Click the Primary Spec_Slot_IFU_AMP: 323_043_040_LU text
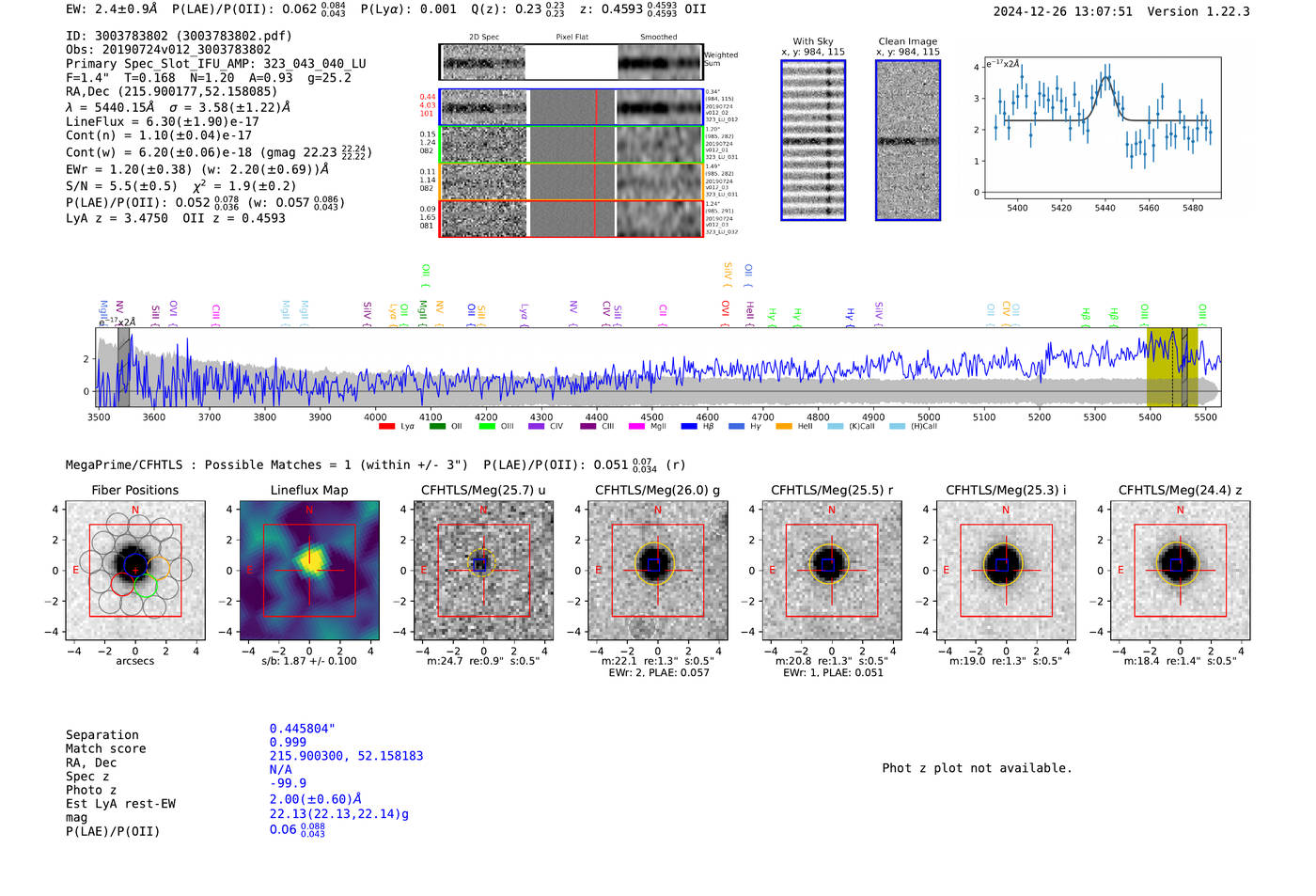 pos(216,64)
